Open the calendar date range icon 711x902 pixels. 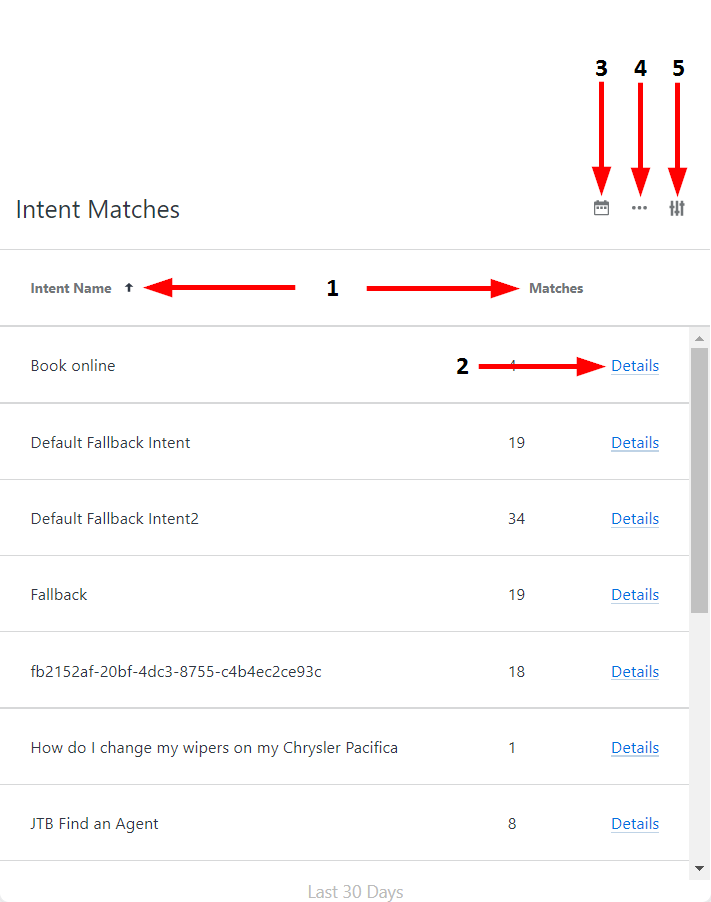tap(601, 208)
